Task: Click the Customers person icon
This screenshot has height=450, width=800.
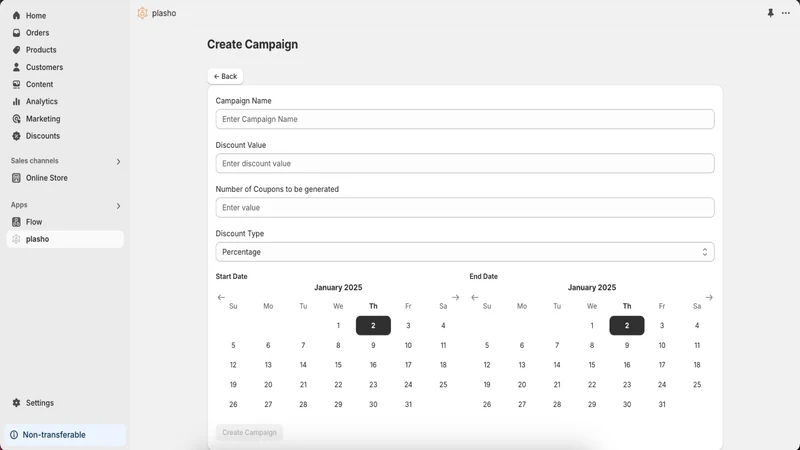Action: pos(16,67)
